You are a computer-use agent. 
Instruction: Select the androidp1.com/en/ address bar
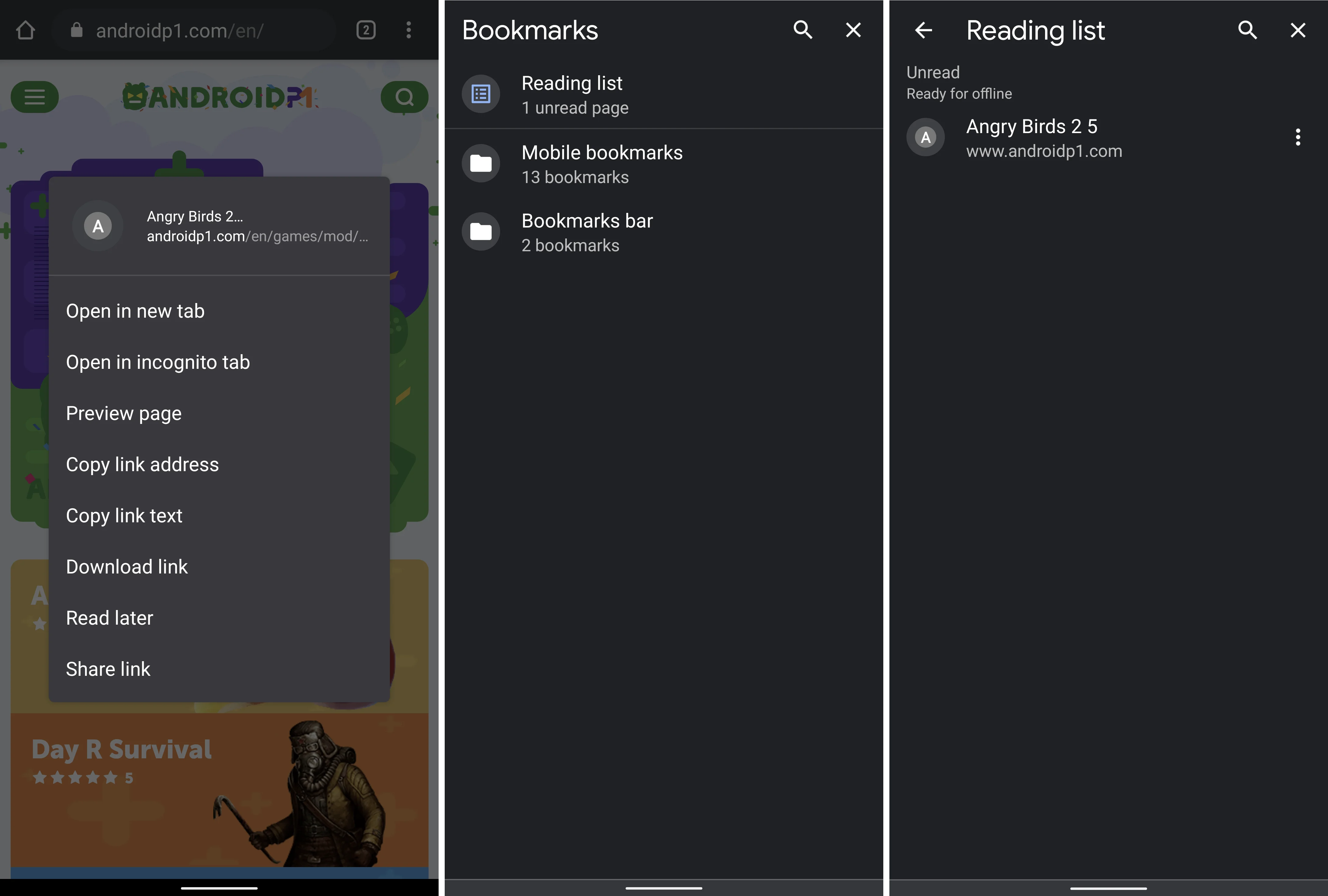(194, 30)
